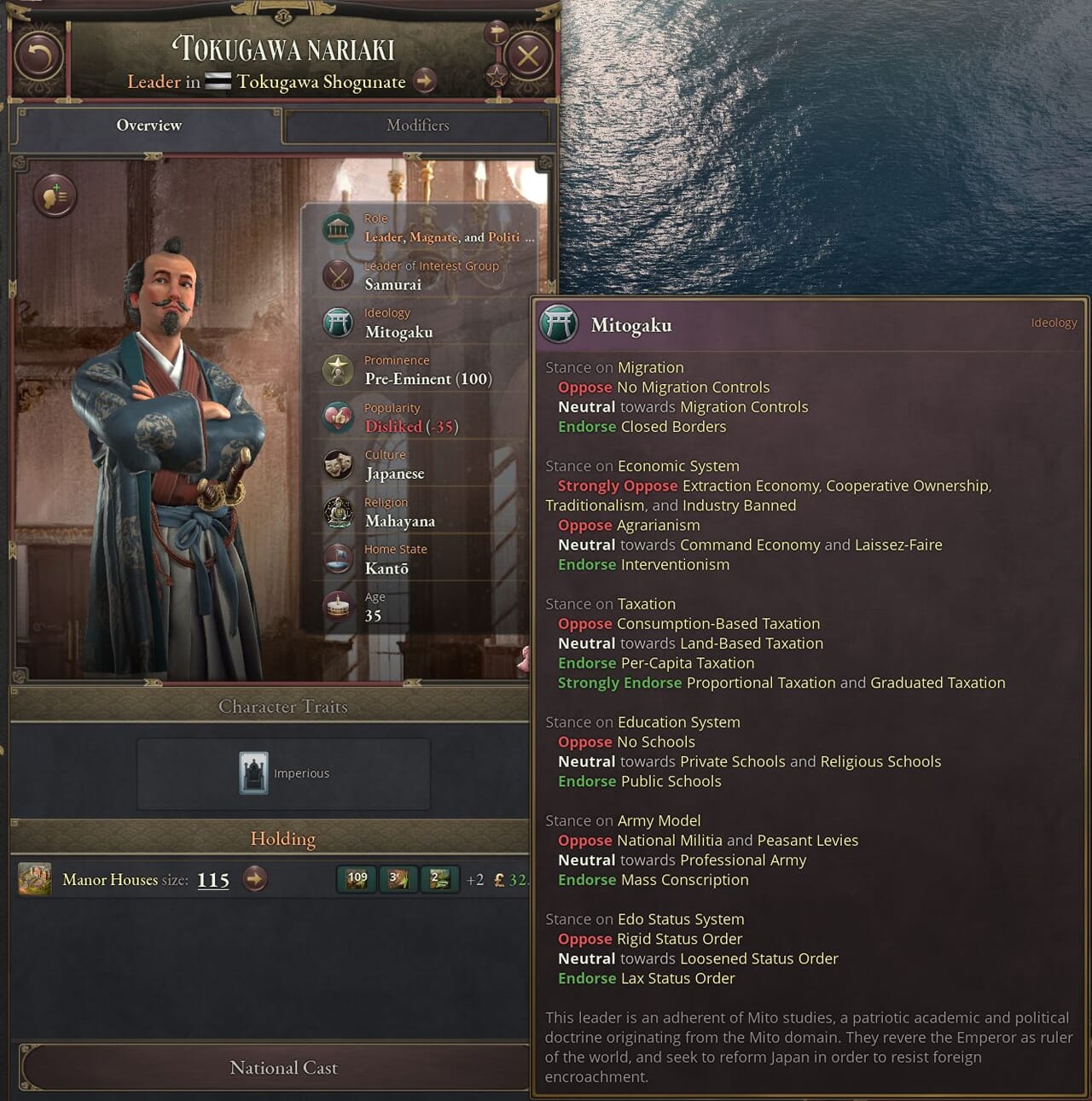The height and width of the screenshot is (1101, 1092).
Task: Click the Popularity heart icon
Action: click(339, 417)
